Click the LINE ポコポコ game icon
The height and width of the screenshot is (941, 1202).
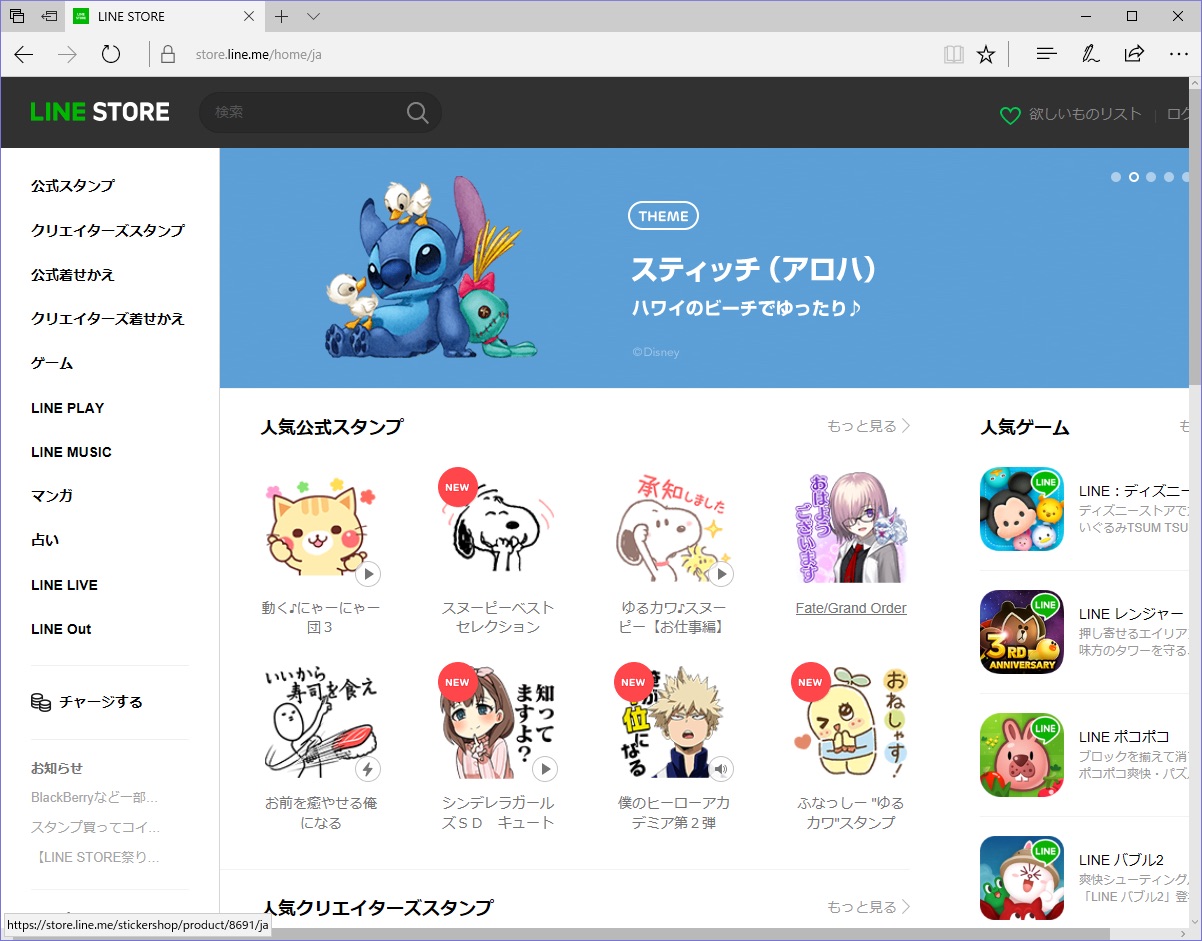click(x=1022, y=755)
